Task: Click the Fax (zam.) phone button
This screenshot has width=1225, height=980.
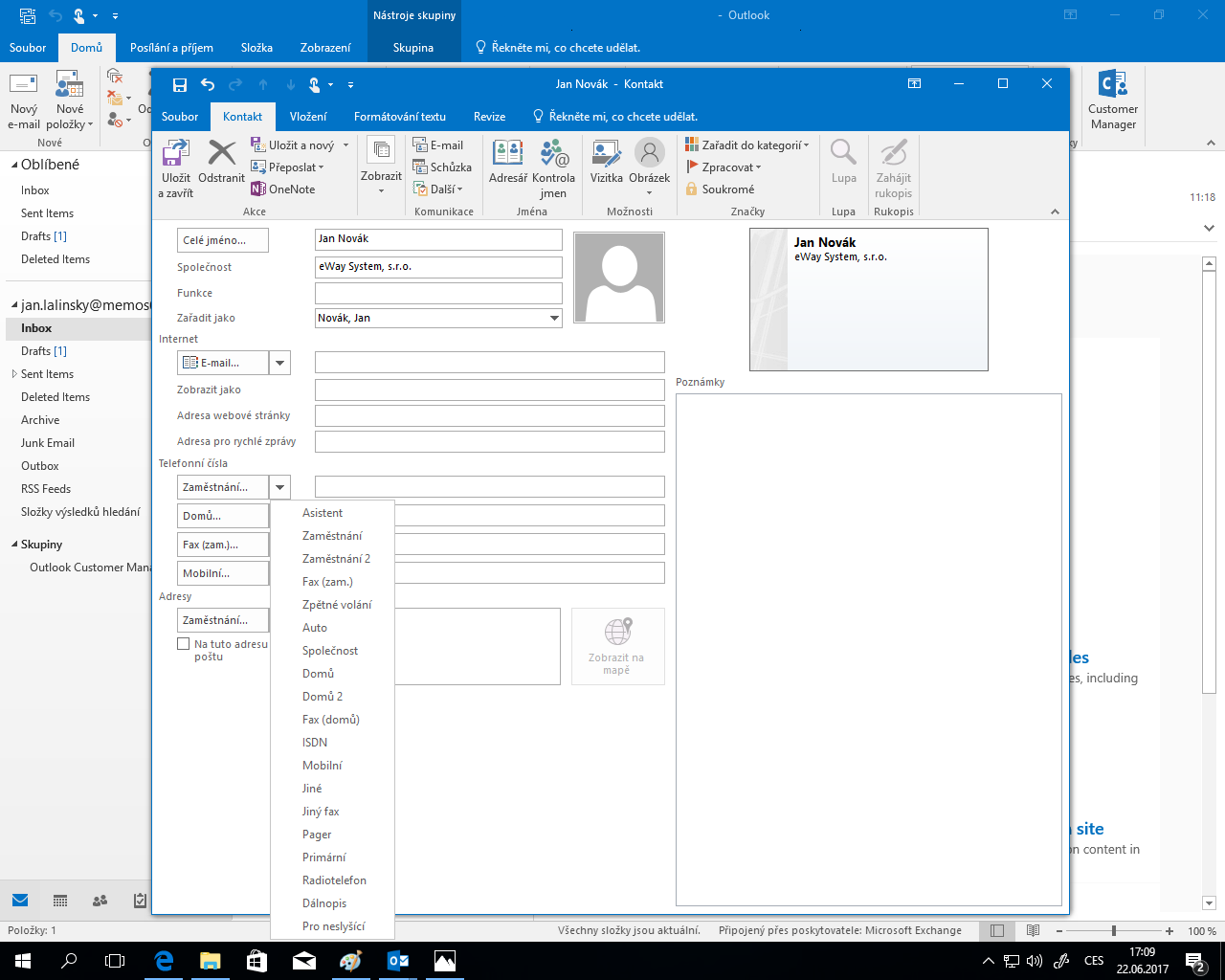Action: click(x=223, y=545)
